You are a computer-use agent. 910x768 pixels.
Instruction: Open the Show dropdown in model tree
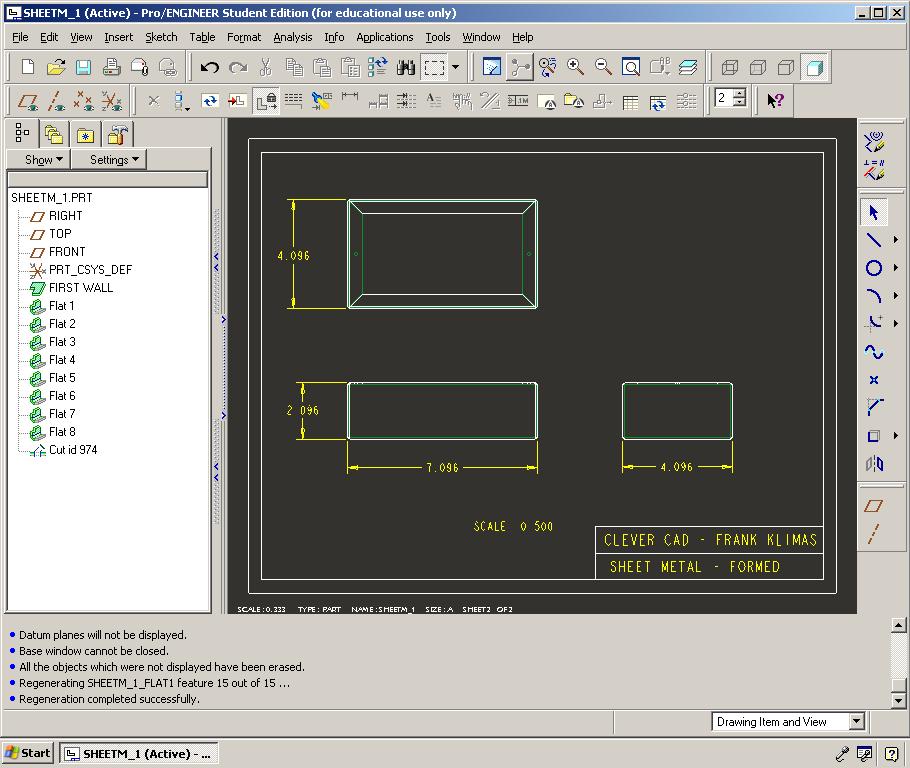click(x=44, y=160)
